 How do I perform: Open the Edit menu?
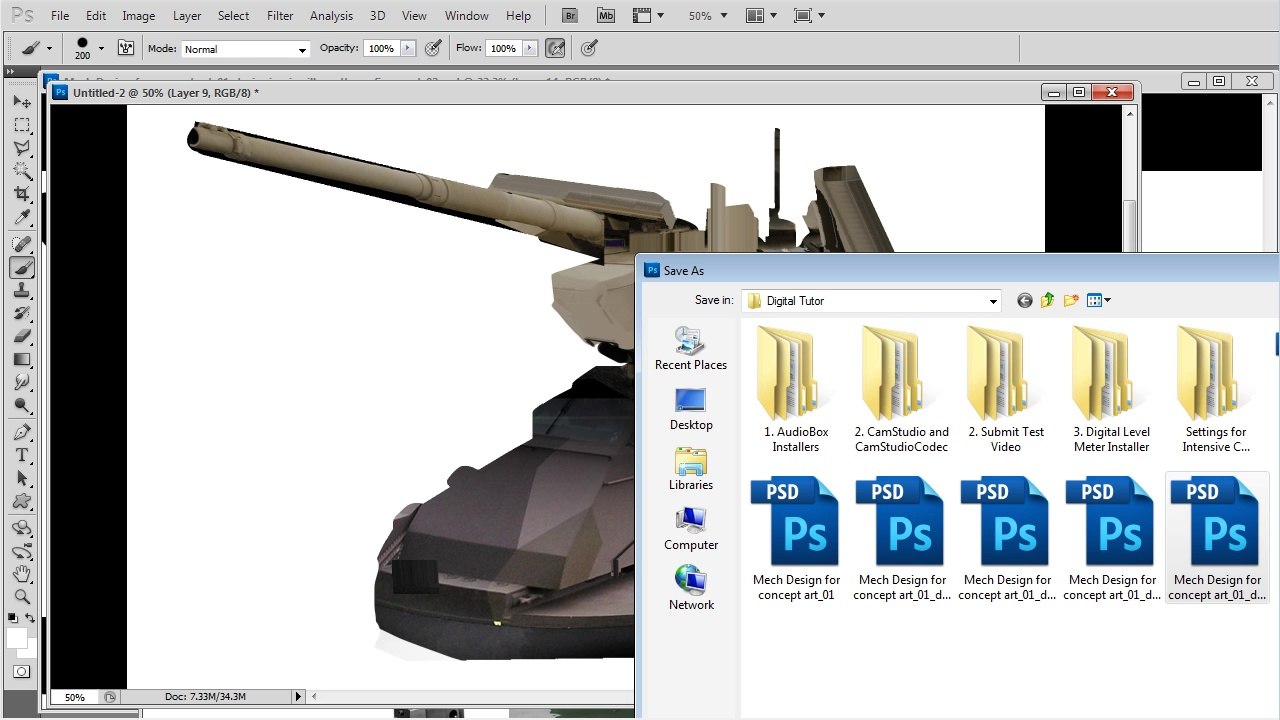[96, 16]
